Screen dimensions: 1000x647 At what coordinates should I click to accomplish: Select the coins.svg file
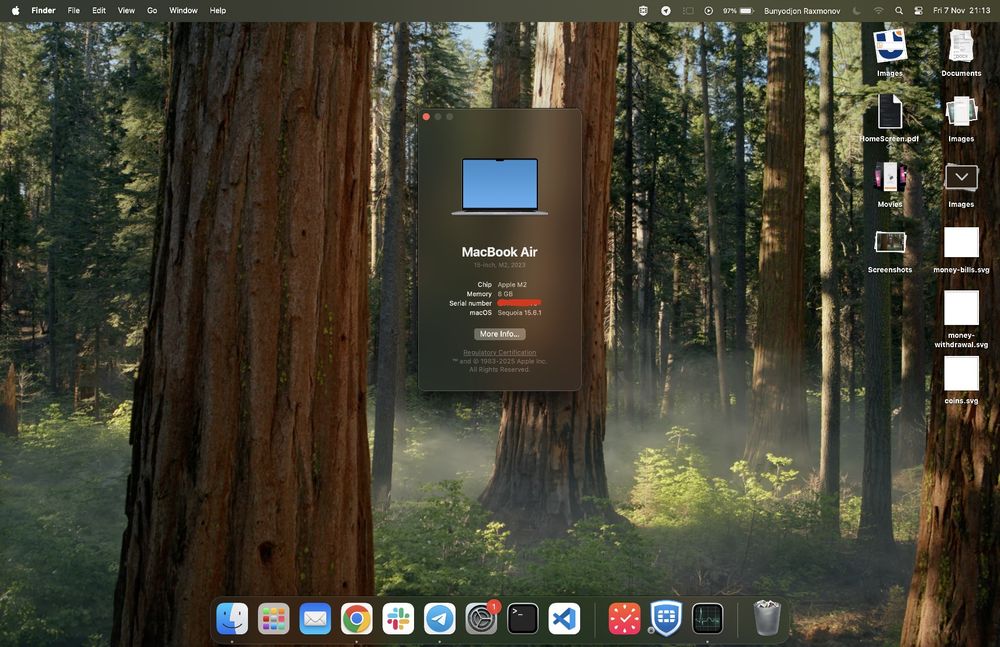tap(961, 380)
